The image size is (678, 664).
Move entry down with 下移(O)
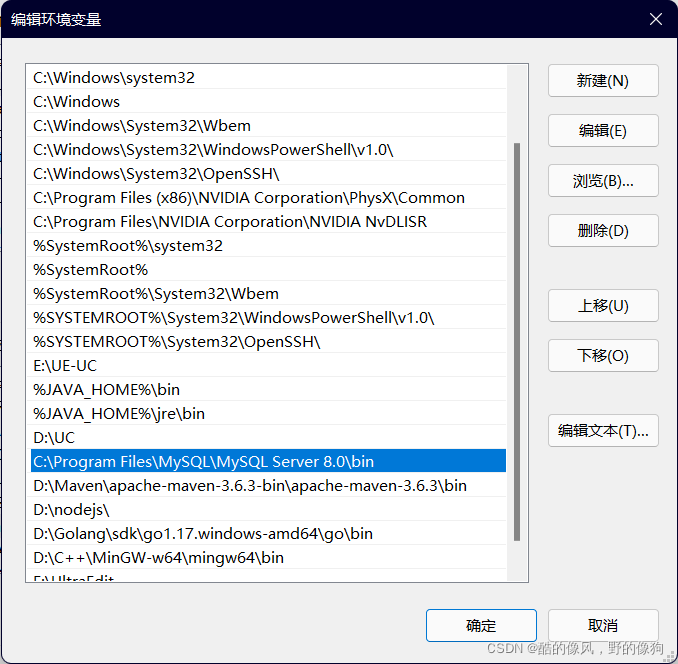pyautogui.click(x=603, y=355)
